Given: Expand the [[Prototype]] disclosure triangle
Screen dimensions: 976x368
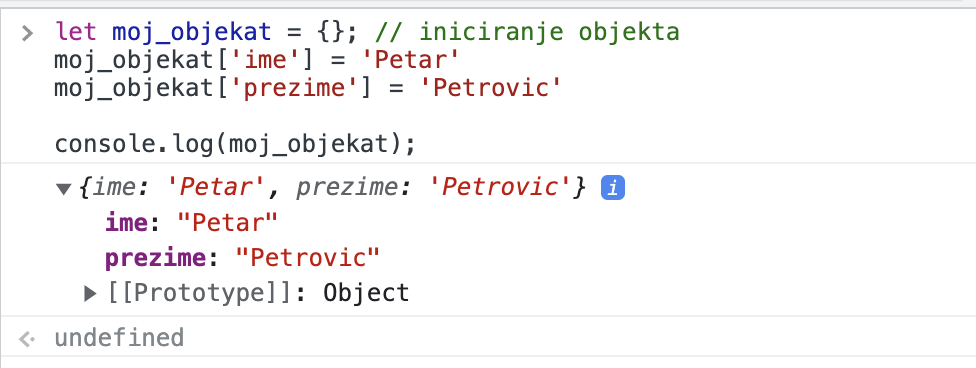Looking at the screenshot, I should (x=91, y=293).
